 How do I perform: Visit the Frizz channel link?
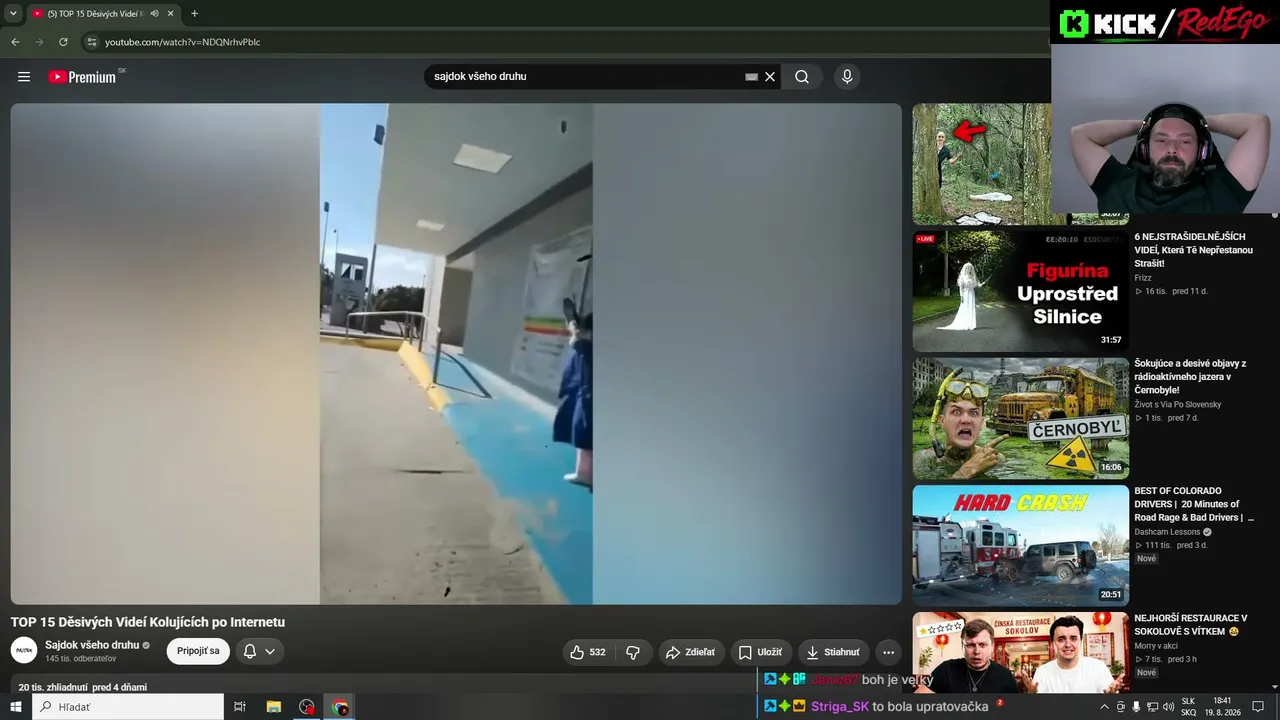(1143, 278)
